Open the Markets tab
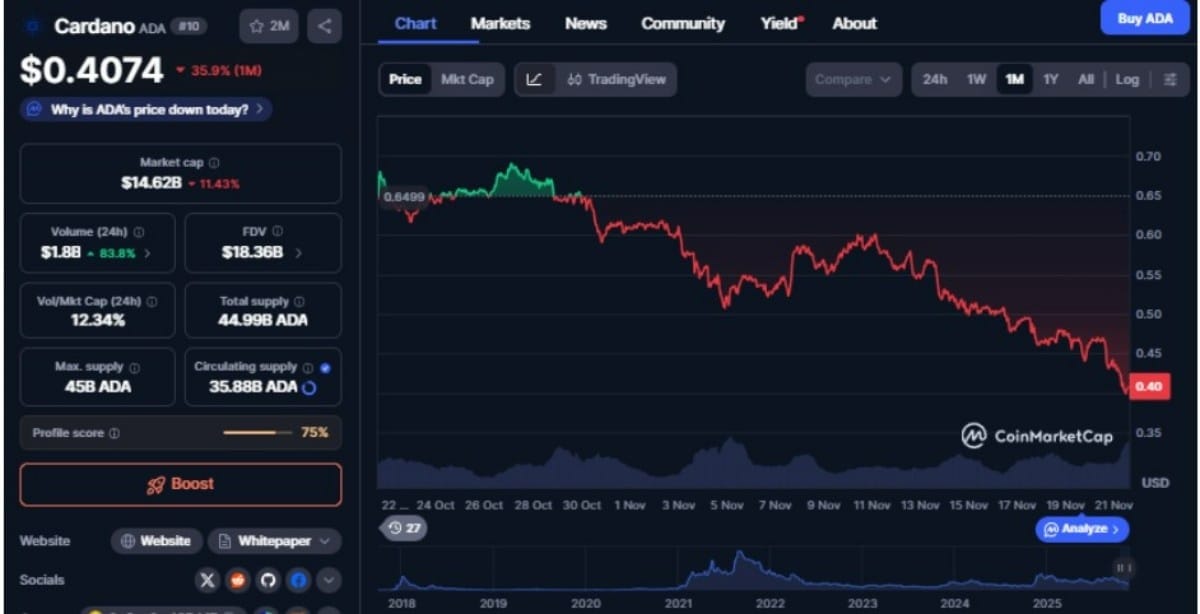Image resolution: width=1200 pixels, height=614 pixels. pyautogui.click(x=500, y=23)
